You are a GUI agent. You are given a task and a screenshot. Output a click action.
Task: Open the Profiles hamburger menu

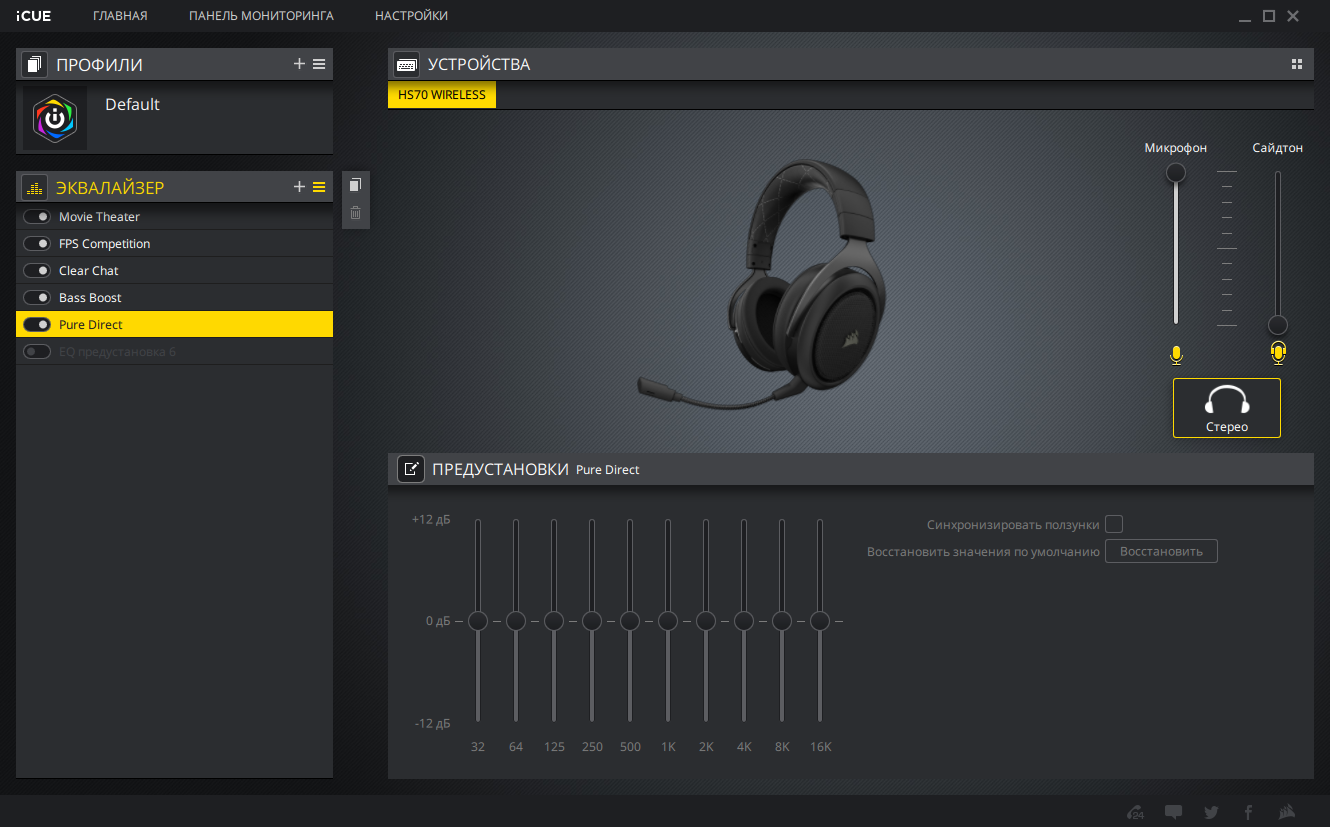[x=319, y=64]
